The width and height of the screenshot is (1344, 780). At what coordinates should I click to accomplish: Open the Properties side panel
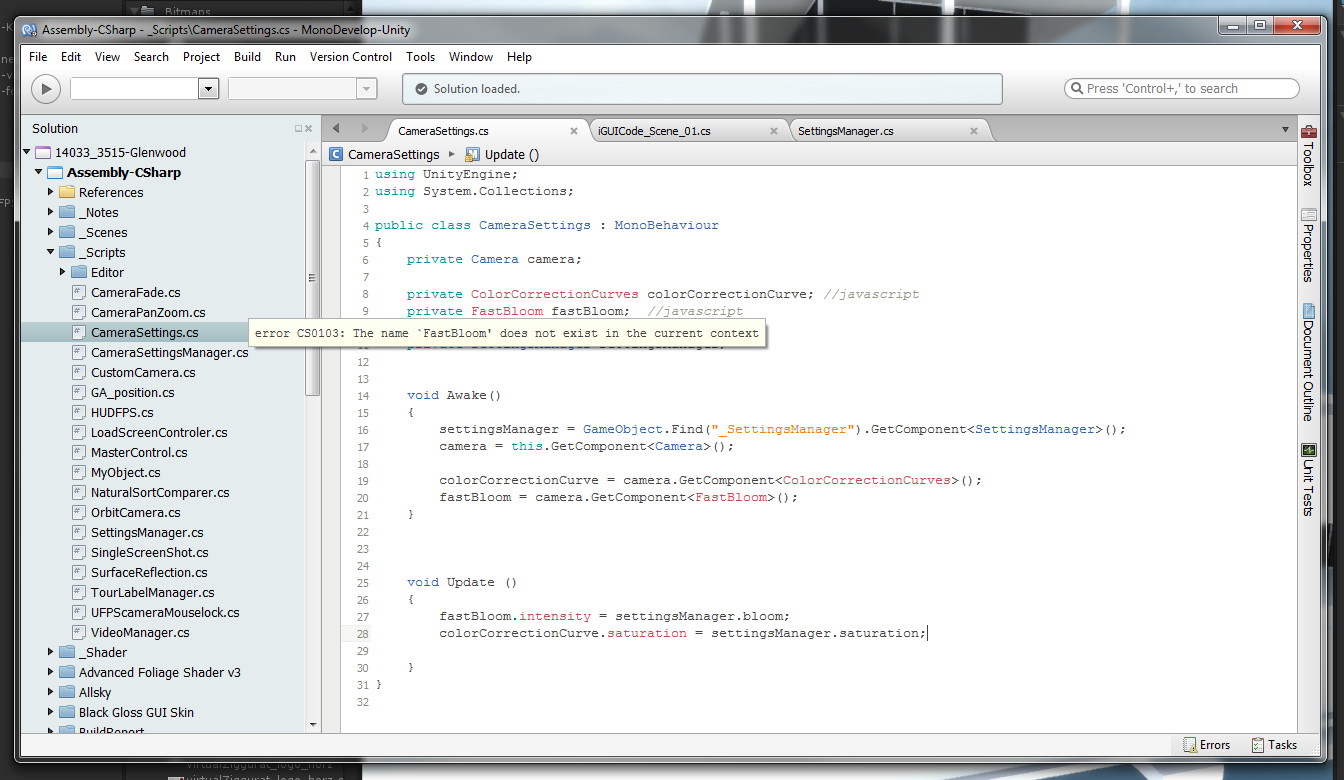[1307, 243]
